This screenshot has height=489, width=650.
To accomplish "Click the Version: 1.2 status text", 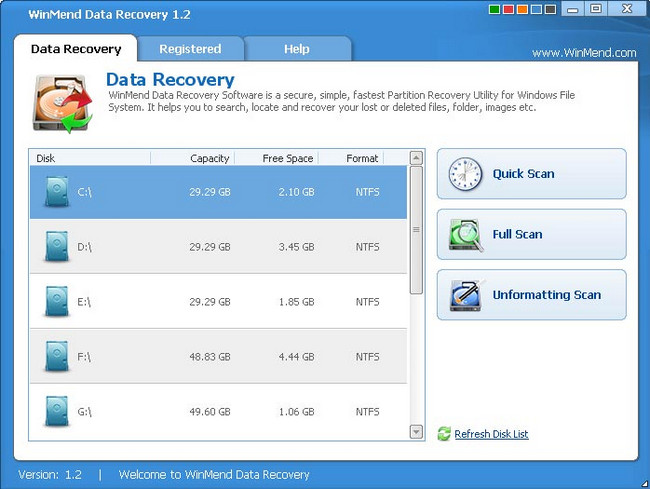I will click(50, 474).
